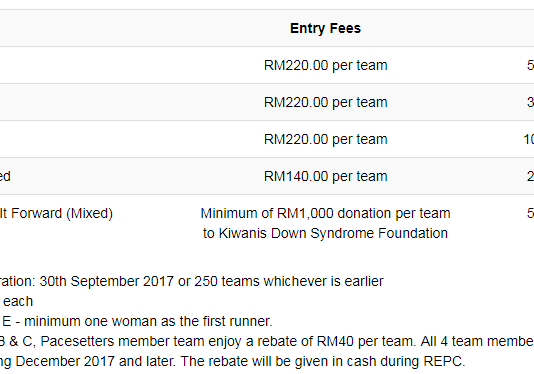Click the Forward (Mixed) category label

[x=62, y=214]
